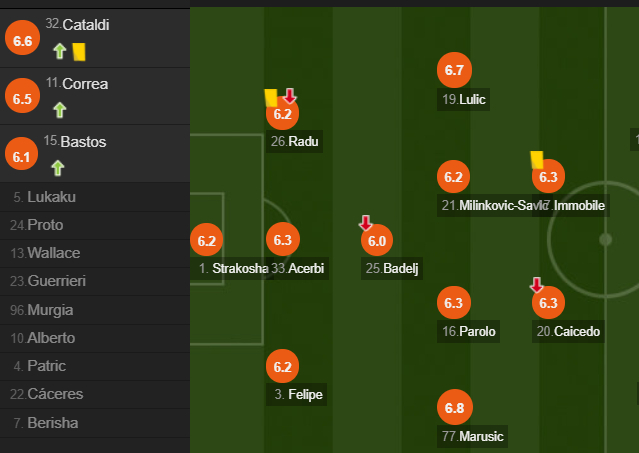
Task: Click Caicedo's red substituted-off arrow
Action: click(x=537, y=285)
